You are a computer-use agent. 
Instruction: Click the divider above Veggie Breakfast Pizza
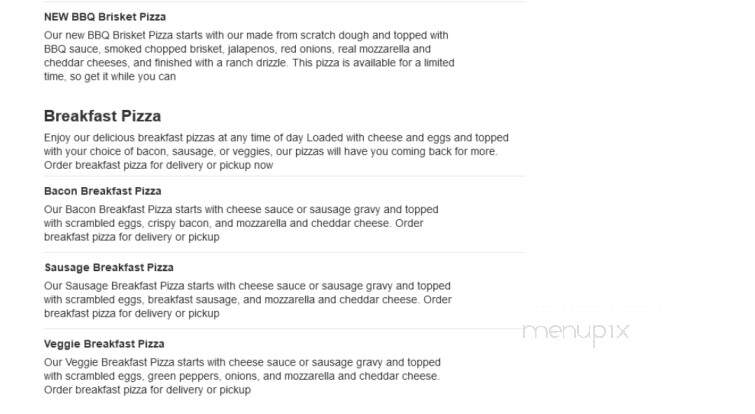point(284,329)
